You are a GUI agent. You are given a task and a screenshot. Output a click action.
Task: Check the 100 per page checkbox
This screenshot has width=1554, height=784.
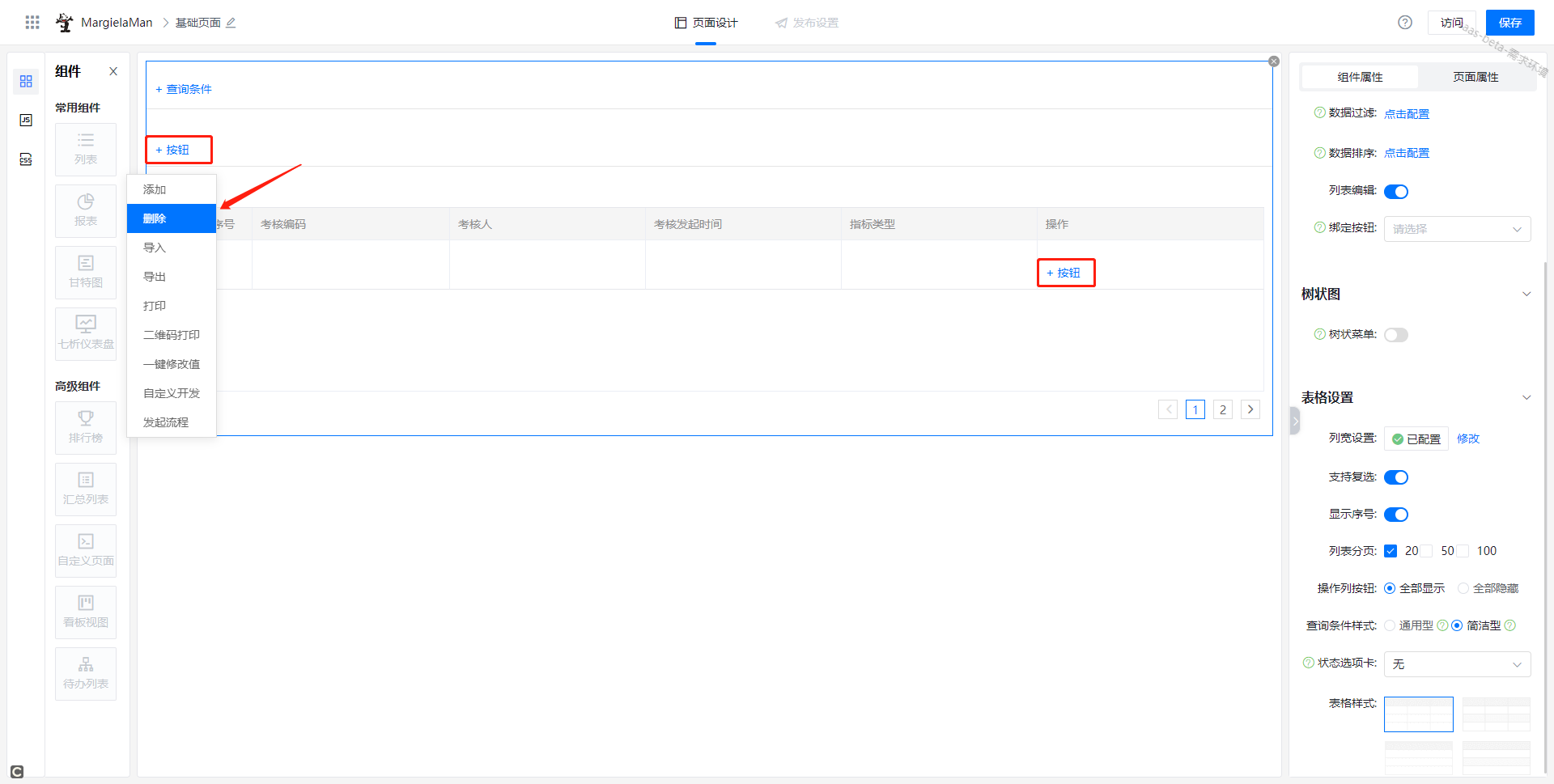click(x=1463, y=551)
